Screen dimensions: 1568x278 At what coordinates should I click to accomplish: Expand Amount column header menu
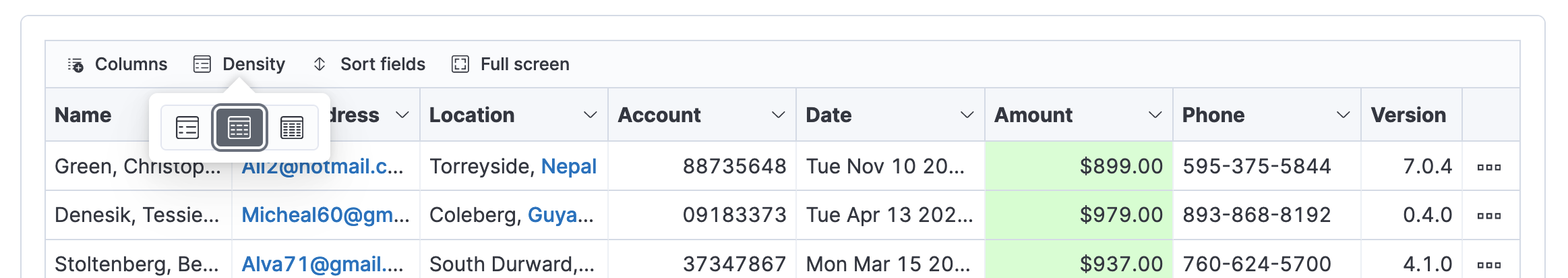click(x=1155, y=115)
